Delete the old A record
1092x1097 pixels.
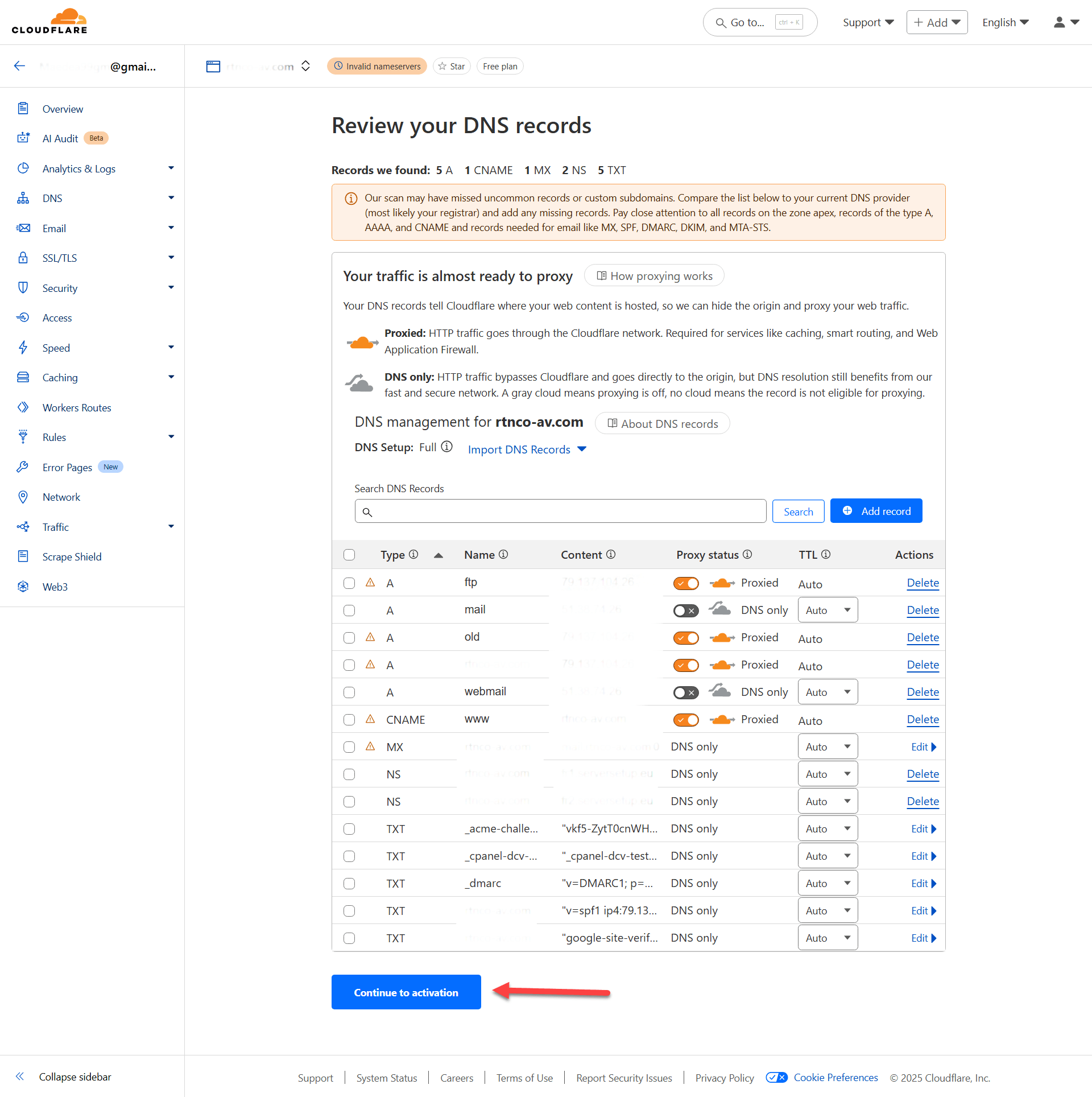click(x=923, y=638)
